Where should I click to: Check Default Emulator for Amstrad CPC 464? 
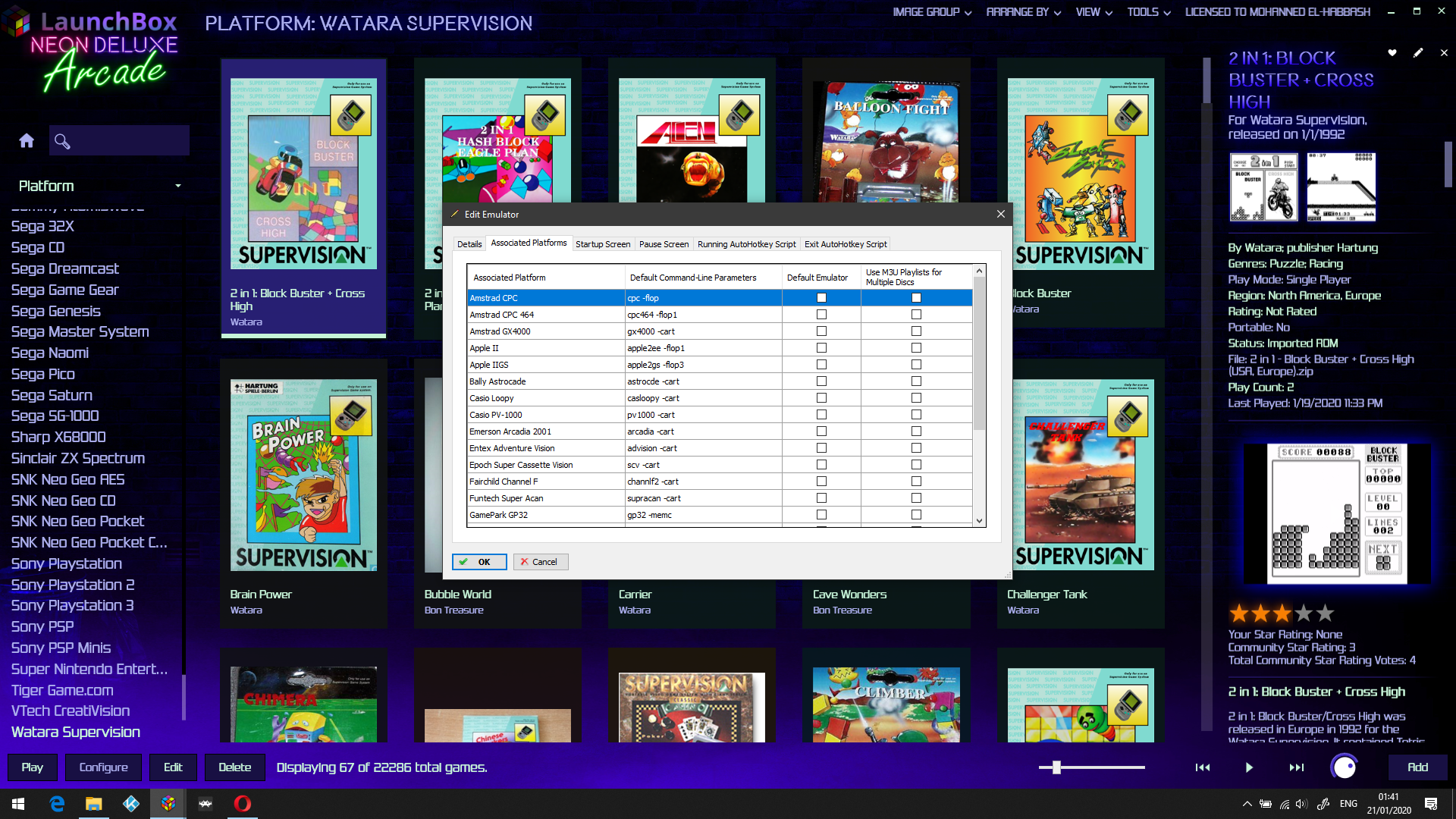821,315
